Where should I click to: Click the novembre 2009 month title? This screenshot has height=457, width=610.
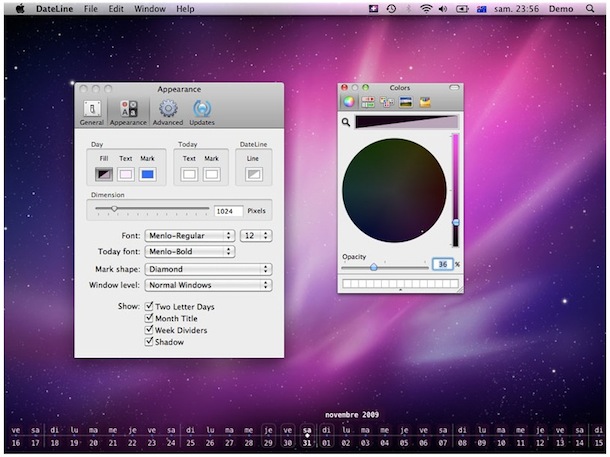(x=352, y=415)
